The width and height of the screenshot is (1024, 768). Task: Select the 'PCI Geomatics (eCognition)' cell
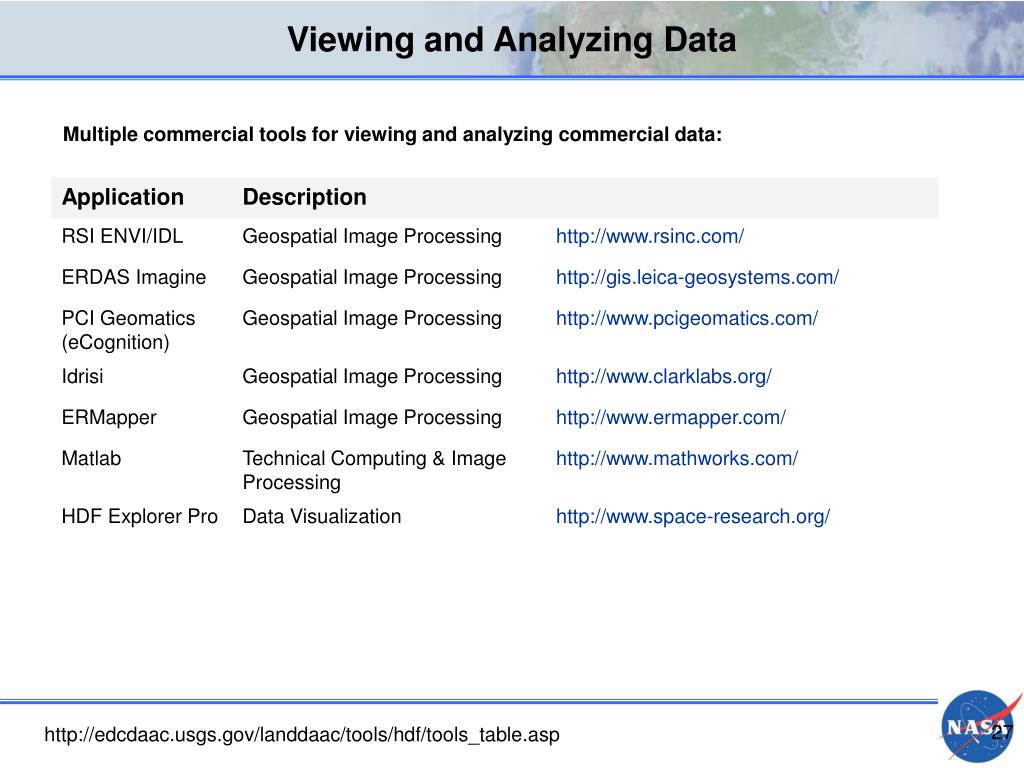129,330
